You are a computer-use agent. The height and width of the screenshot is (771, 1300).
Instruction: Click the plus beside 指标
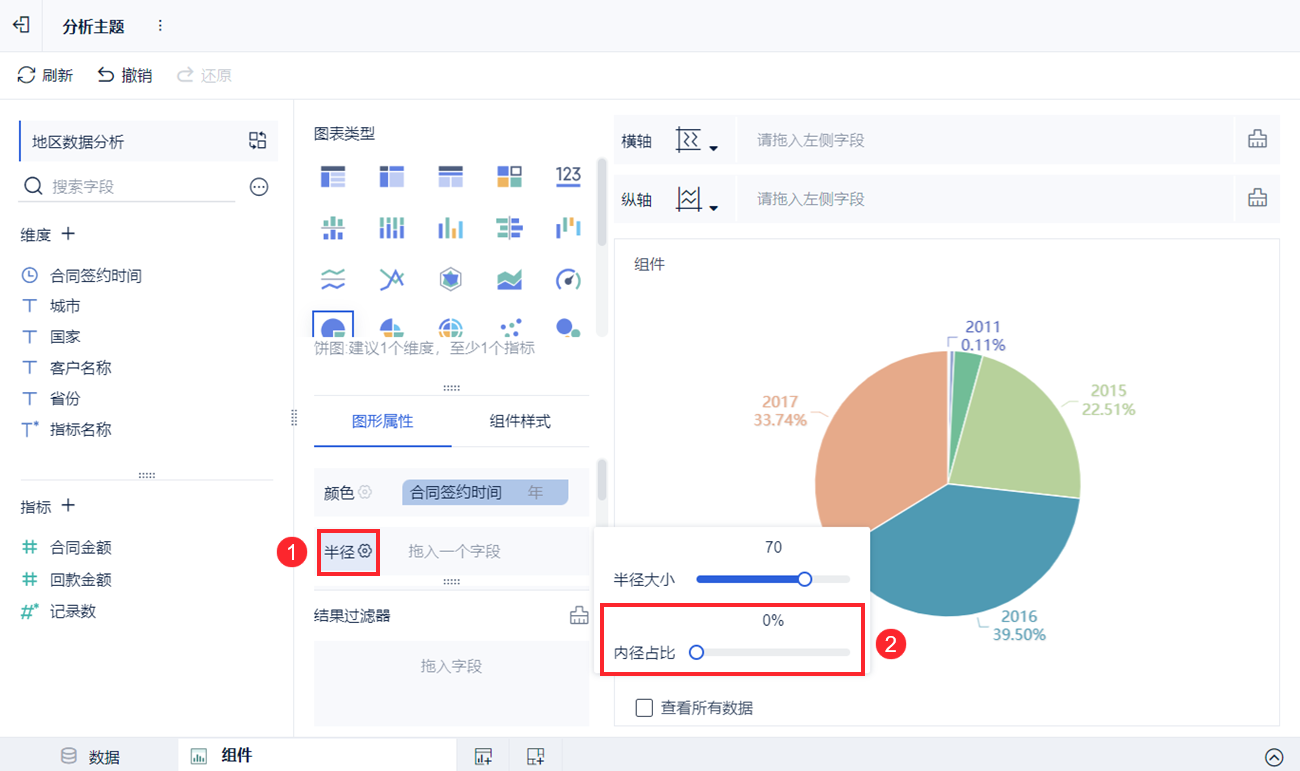68,506
